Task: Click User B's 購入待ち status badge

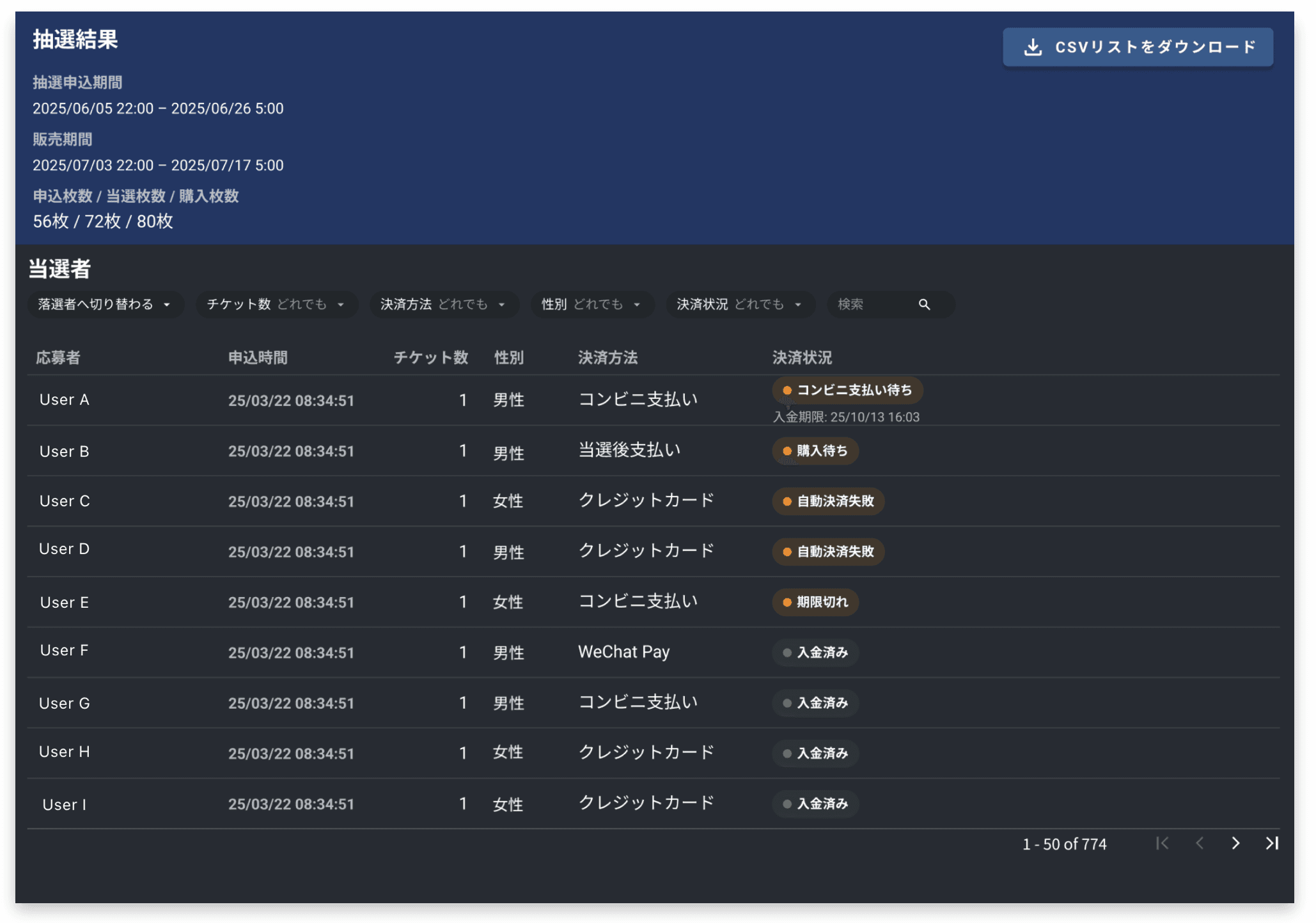Action: (814, 451)
